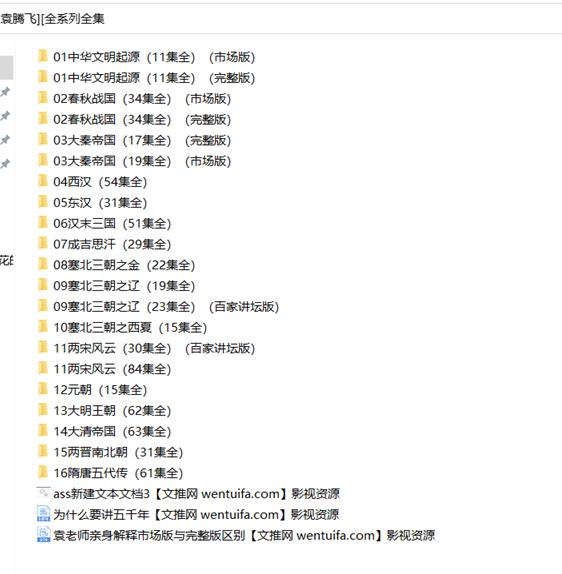Viewport: 562px width, 574px height.
Task: Select 14大清帝国 (63集全) folder name
Action: pos(112,431)
